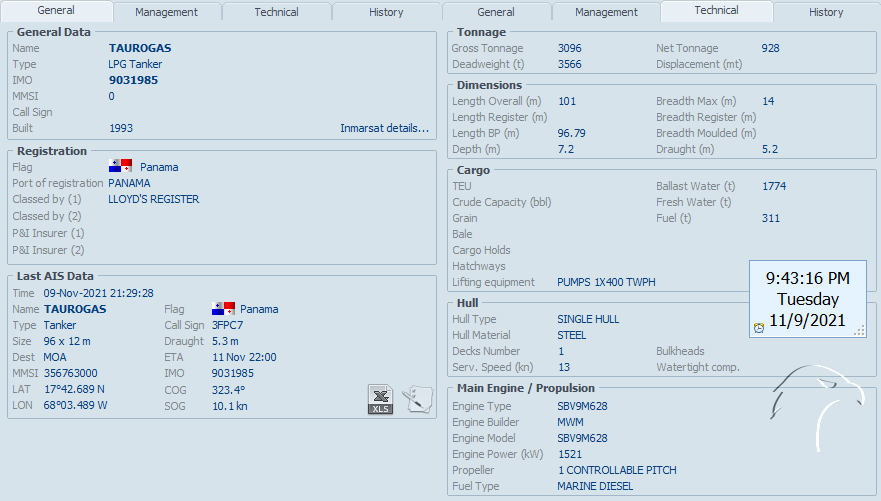Image resolution: width=881 pixels, height=501 pixels.
Task: Open the map location icon beside XLS
Action: pyautogui.click(x=418, y=399)
